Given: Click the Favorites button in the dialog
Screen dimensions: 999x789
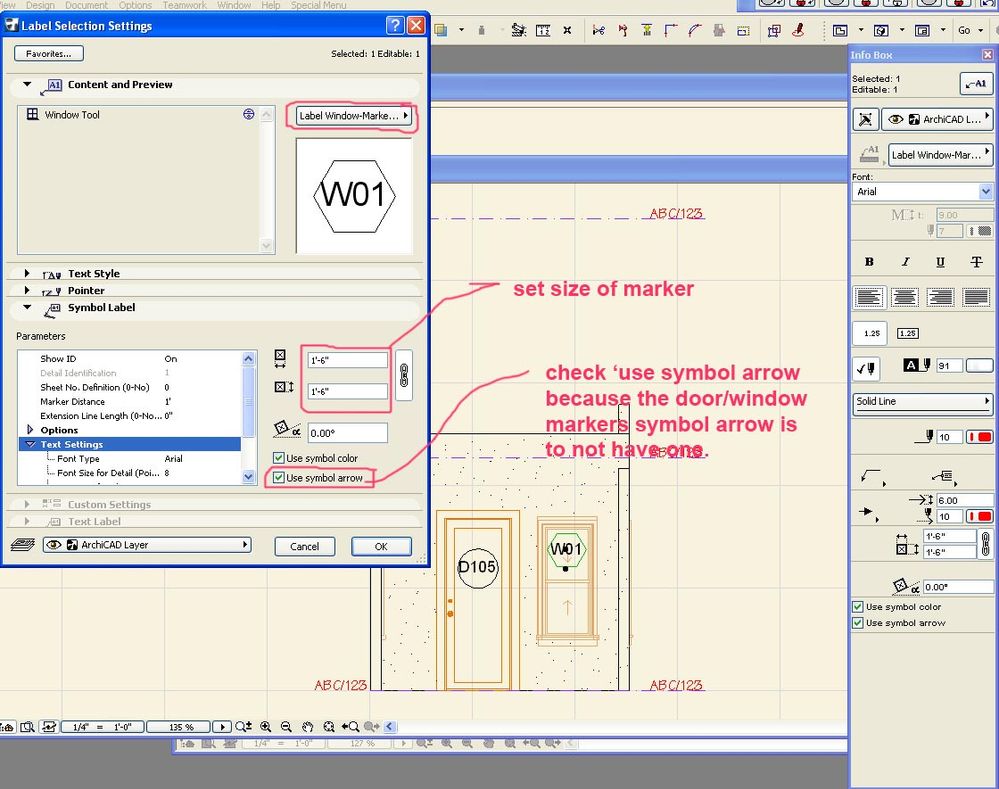Looking at the screenshot, I should (x=47, y=53).
